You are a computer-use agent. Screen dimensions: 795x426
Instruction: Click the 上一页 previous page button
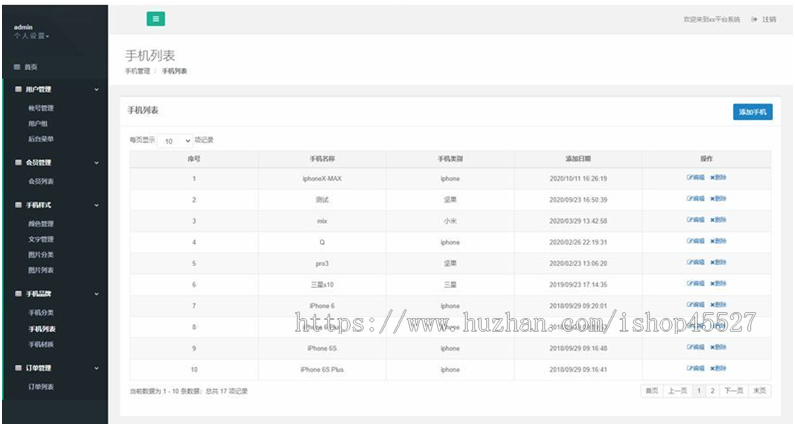coord(677,390)
